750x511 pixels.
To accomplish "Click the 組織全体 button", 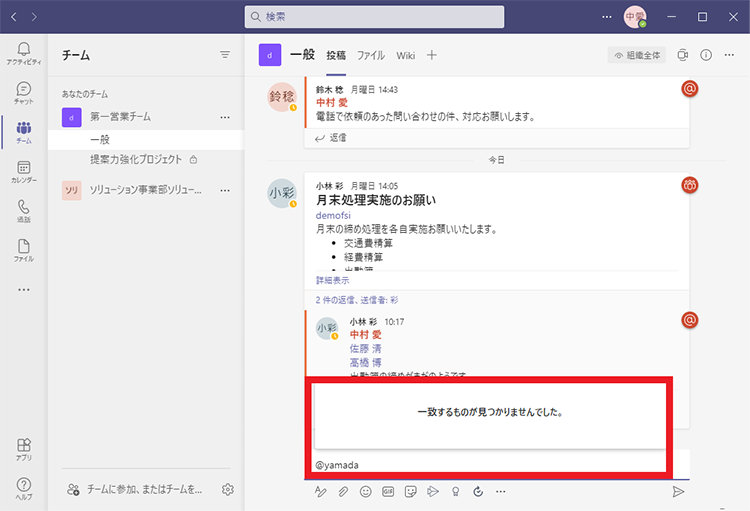I will [637, 56].
